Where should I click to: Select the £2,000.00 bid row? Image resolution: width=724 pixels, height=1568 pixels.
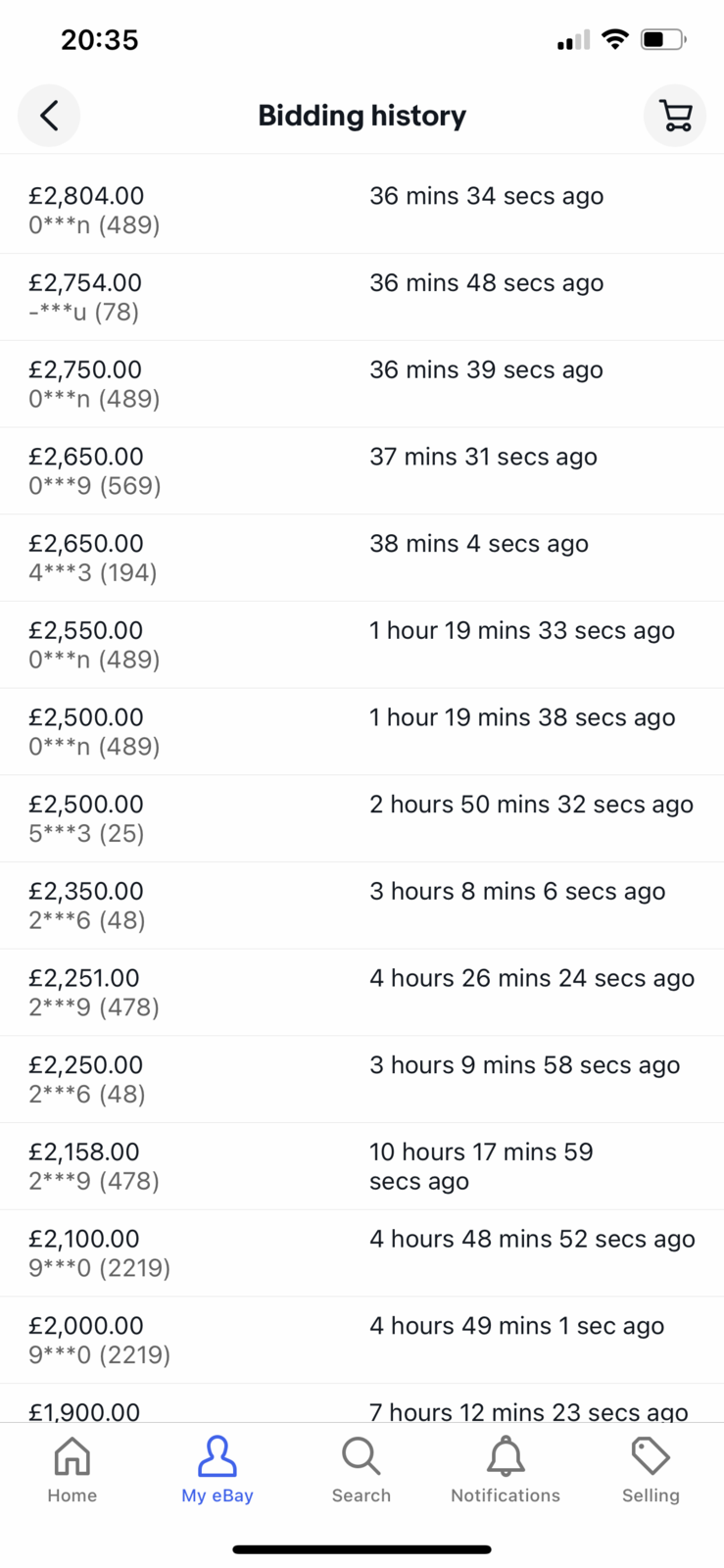click(x=362, y=1341)
